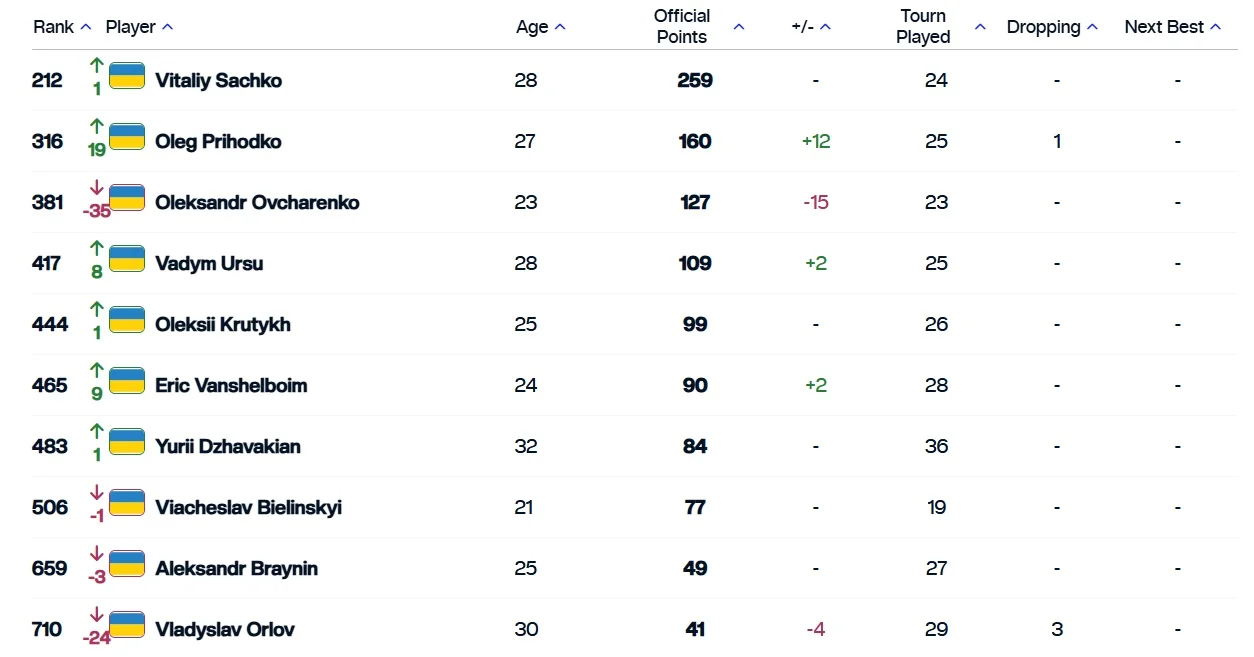Click flag icon next to Eric Vanshelboim
This screenshot has width=1254, height=657.
pyautogui.click(x=127, y=381)
